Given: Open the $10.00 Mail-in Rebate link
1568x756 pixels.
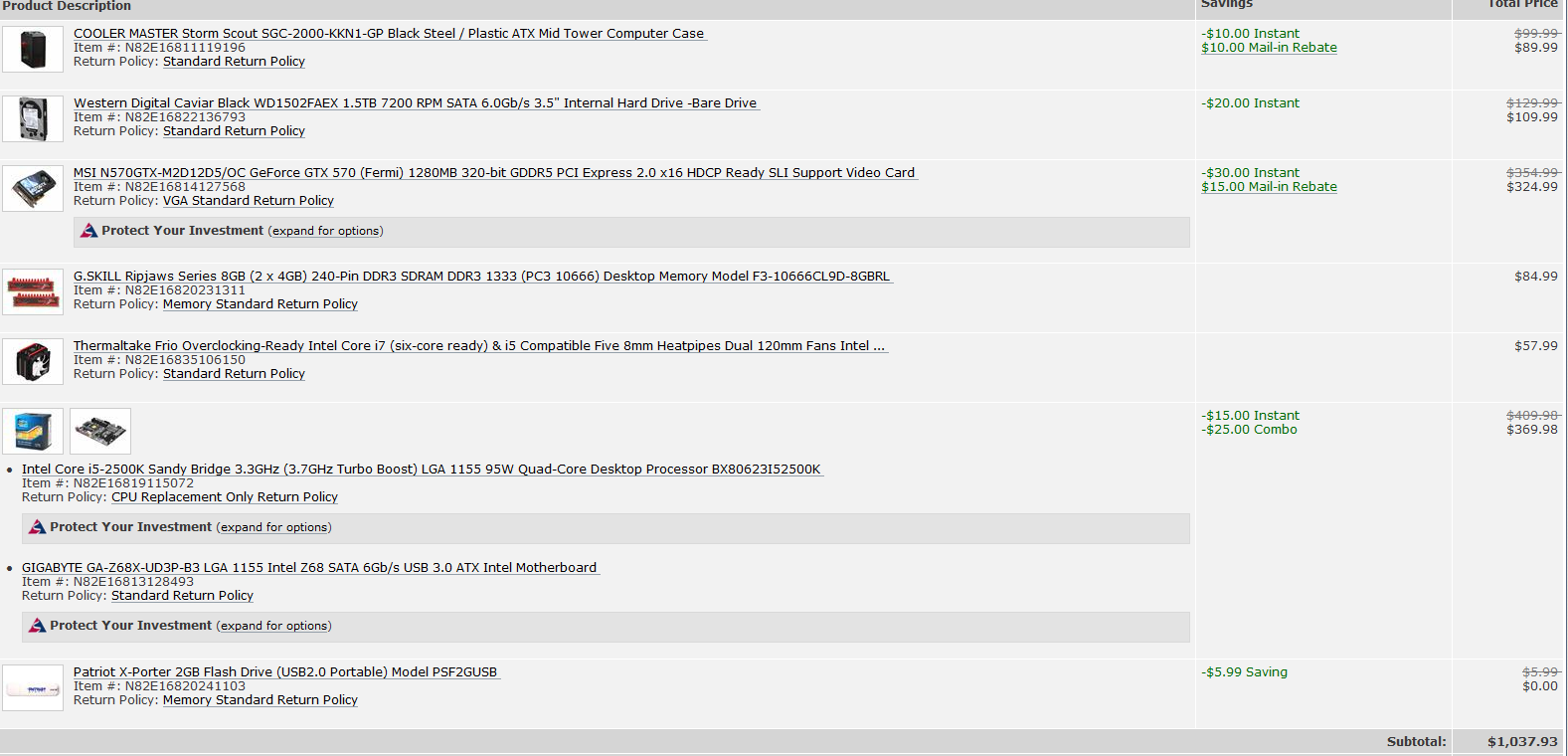Looking at the screenshot, I should pos(1269,48).
